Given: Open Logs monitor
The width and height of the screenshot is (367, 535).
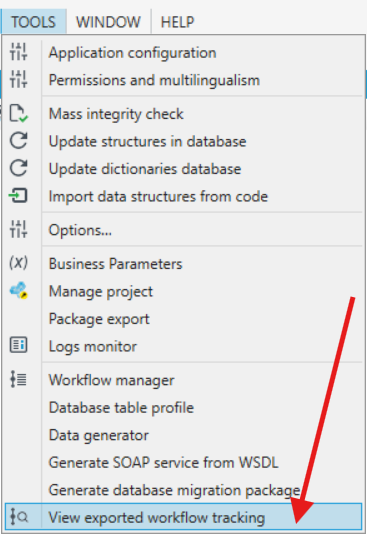Looking at the screenshot, I should (x=184, y=346).
